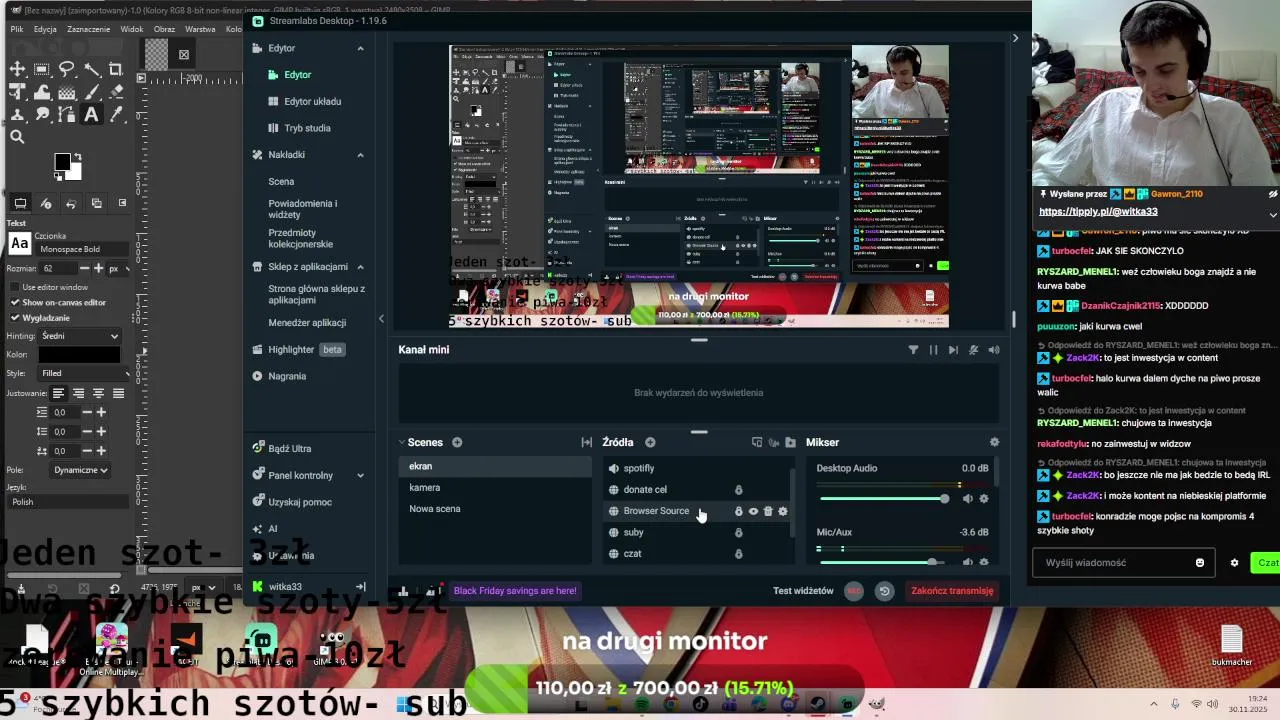Open Desktop Audio settings gear

(984, 498)
